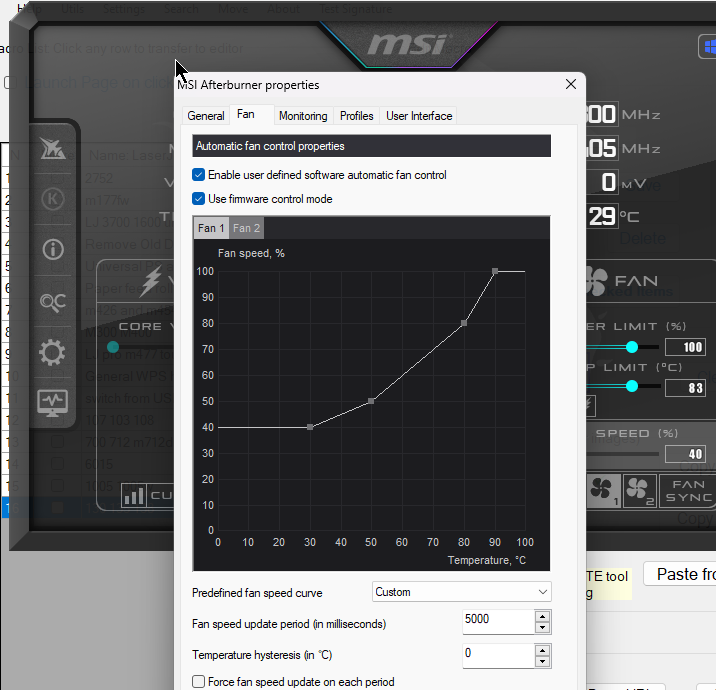Click the Paste button in background window

(679, 574)
